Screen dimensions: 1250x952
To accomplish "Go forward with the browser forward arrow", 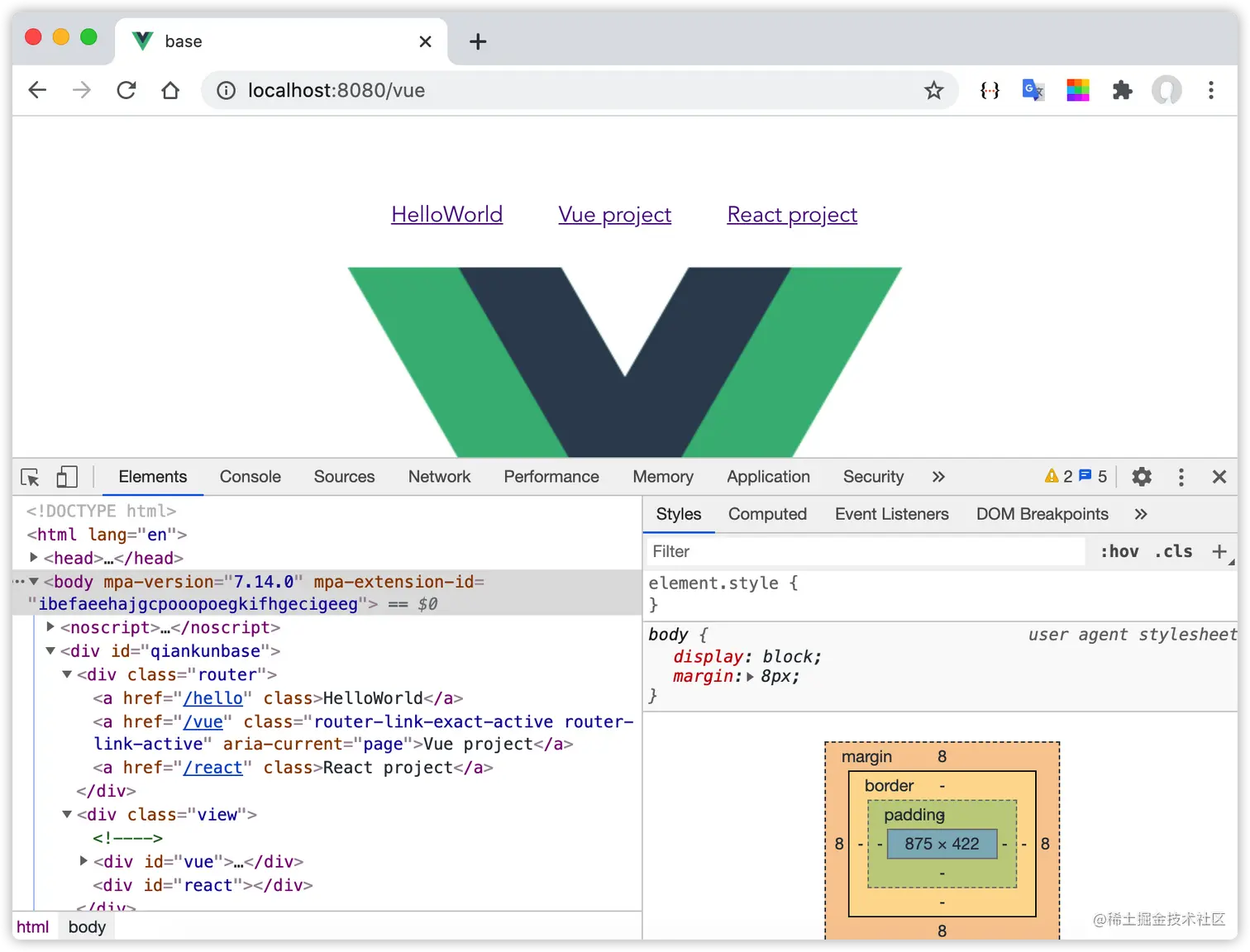I will pyautogui.click(x=82, y=90).
